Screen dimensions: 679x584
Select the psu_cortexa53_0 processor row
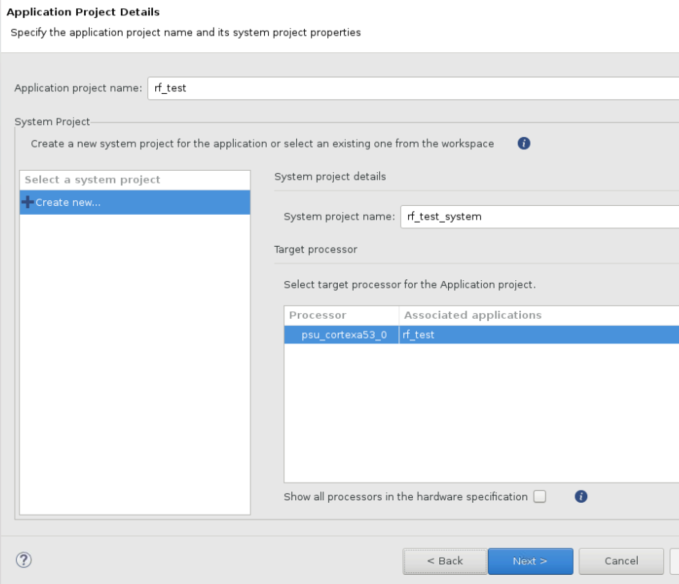[343, 335]
